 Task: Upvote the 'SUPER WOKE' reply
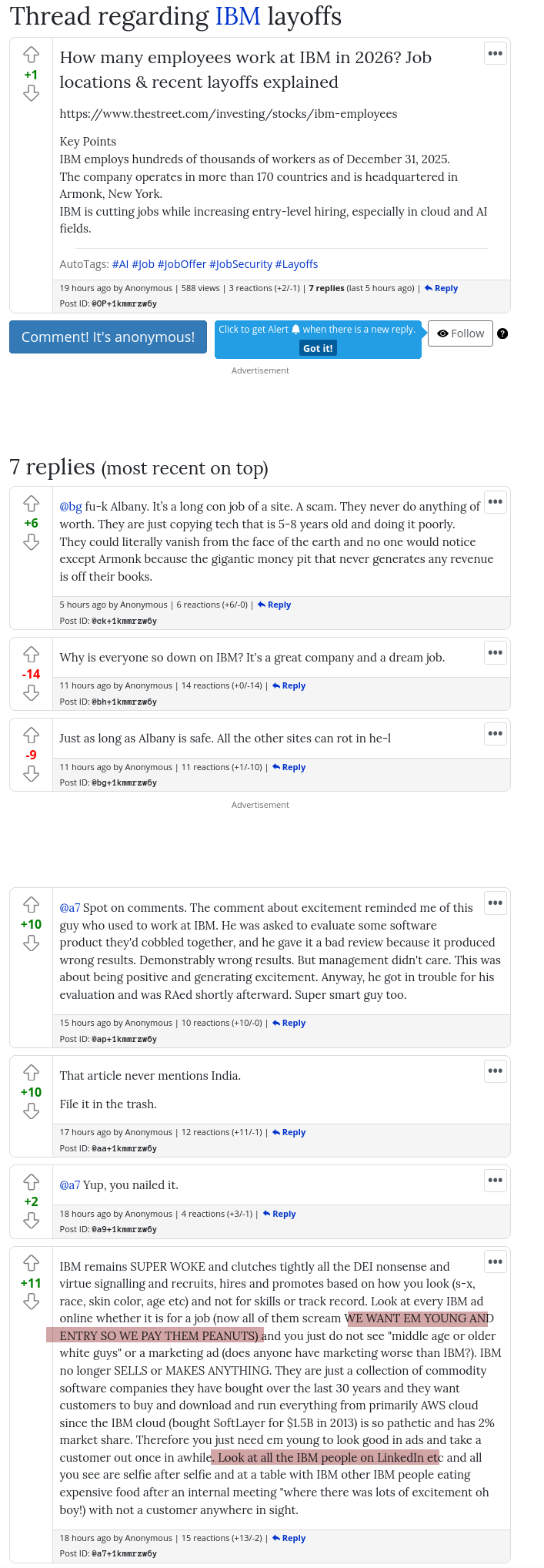[31, 1263]
